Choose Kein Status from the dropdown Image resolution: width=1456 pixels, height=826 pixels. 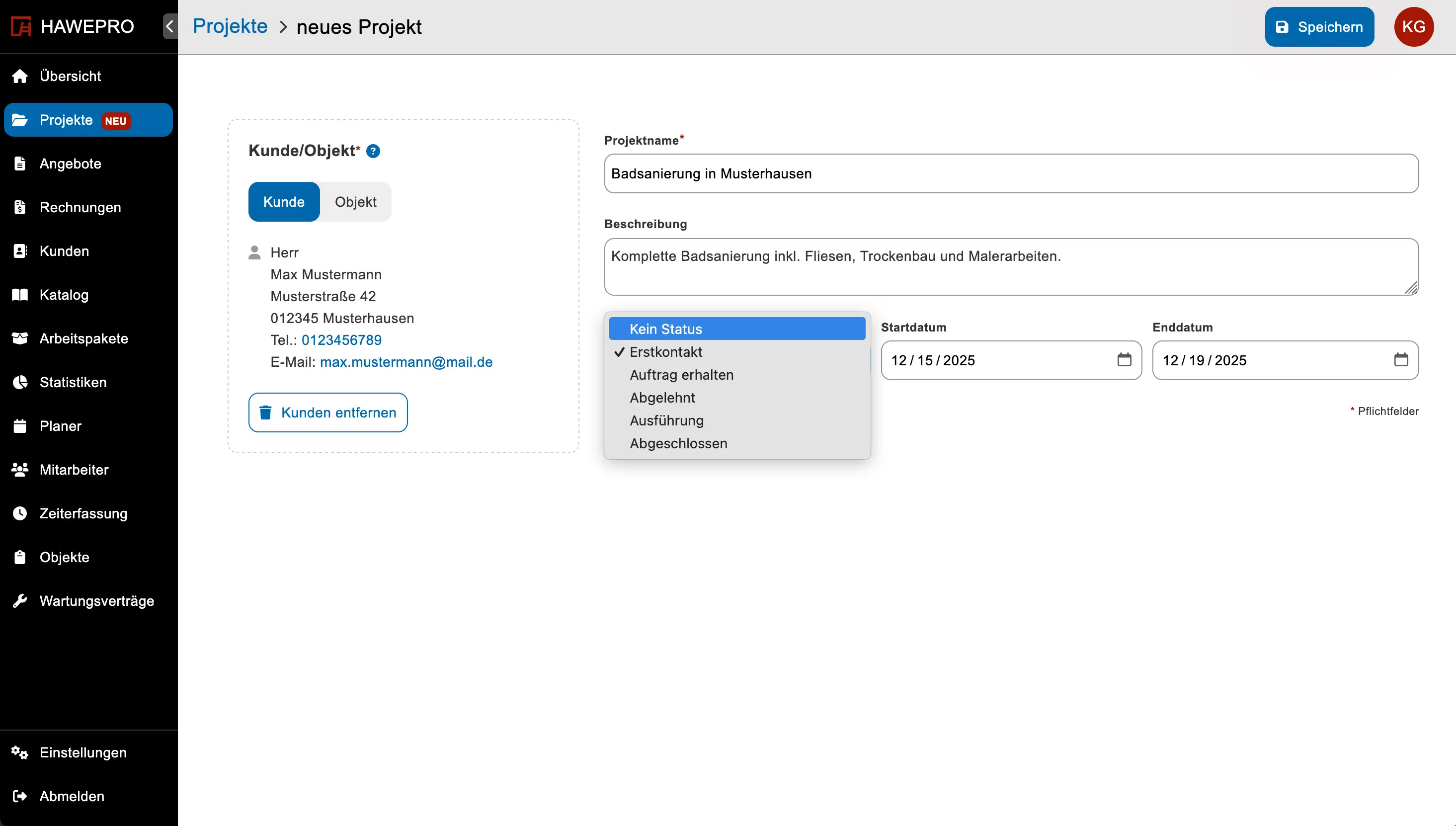[x=665, y=329]
